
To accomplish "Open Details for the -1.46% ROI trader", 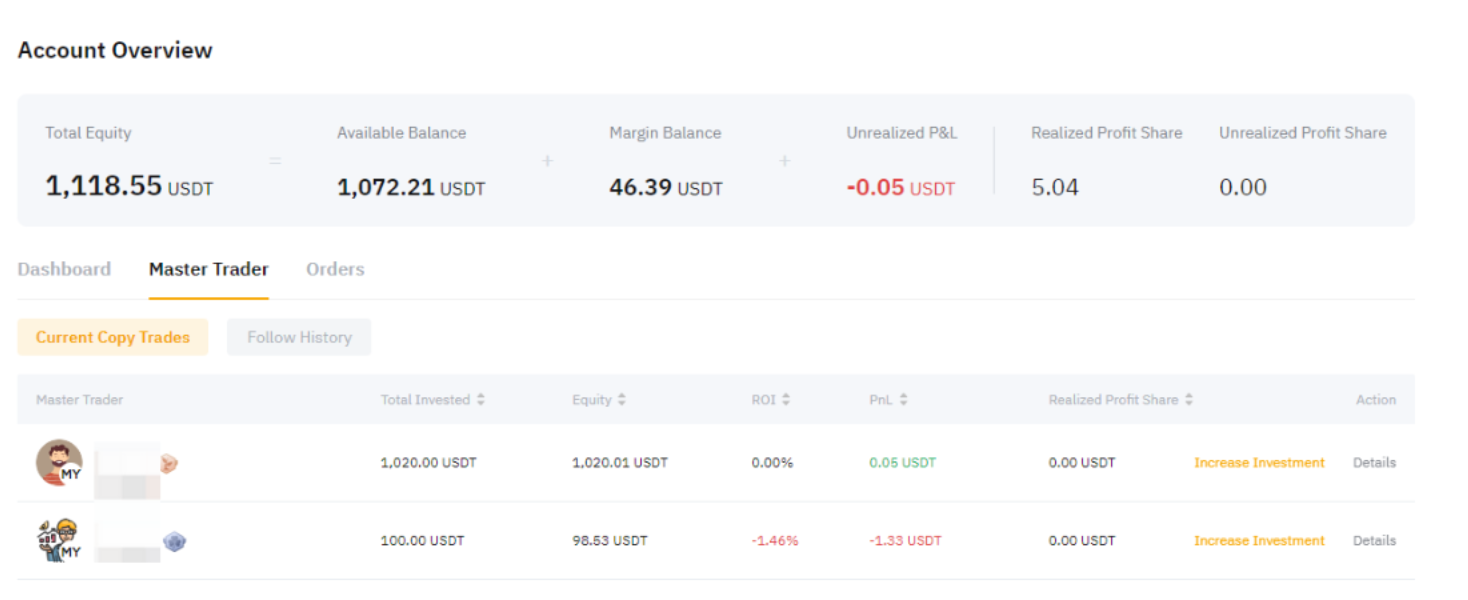I will 1374,541.
